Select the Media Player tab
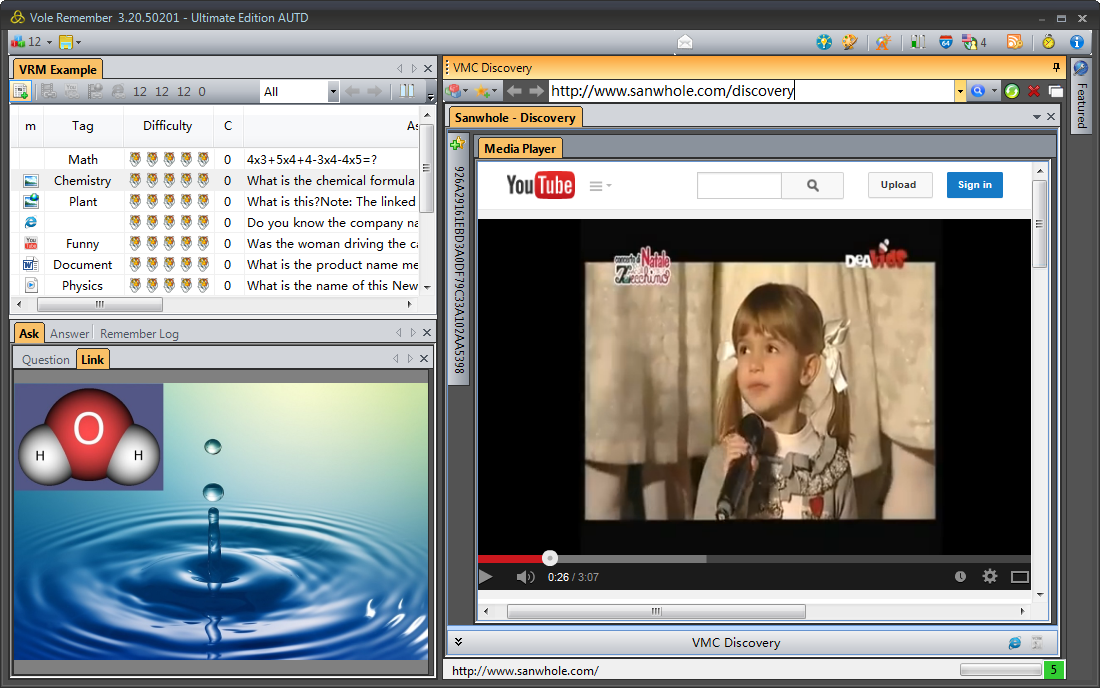Screen dimensions: 1100x688 (x=520, y=149)
